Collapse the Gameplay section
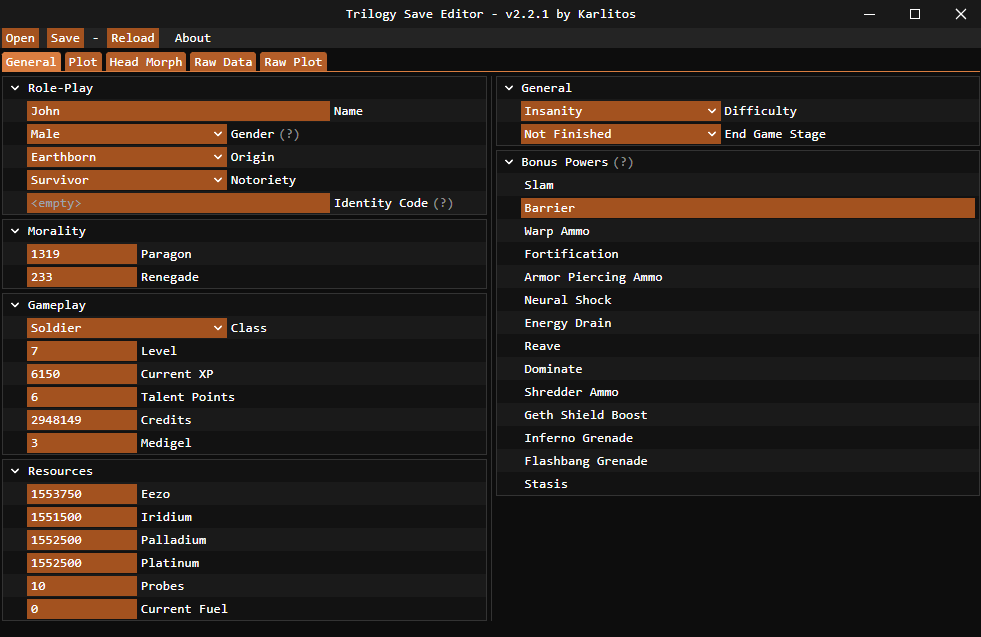The height and width of the screenshot is (637, 981). pos(16,305)
